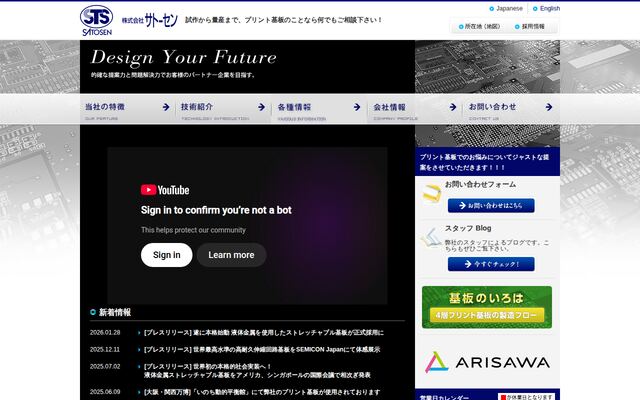This screenshot has height=400, width=640.
Task: Open the 株式会社サトーセン company name link
Action: pyautogui.click(x=150, y=20)
